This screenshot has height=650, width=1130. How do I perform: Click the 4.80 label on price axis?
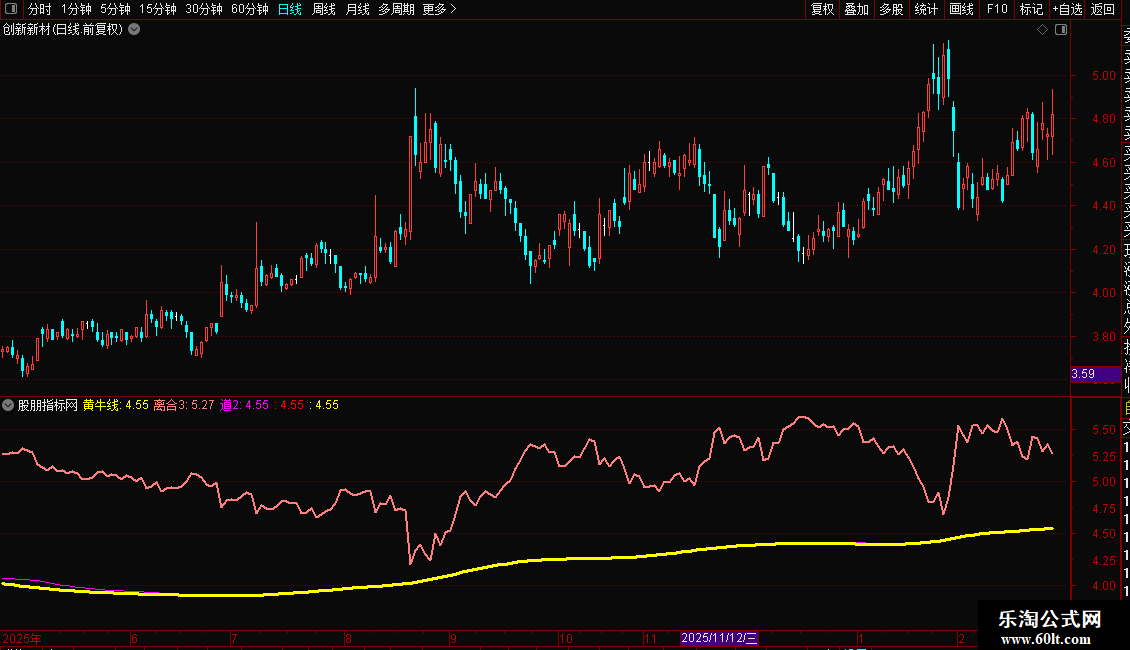1103,119
